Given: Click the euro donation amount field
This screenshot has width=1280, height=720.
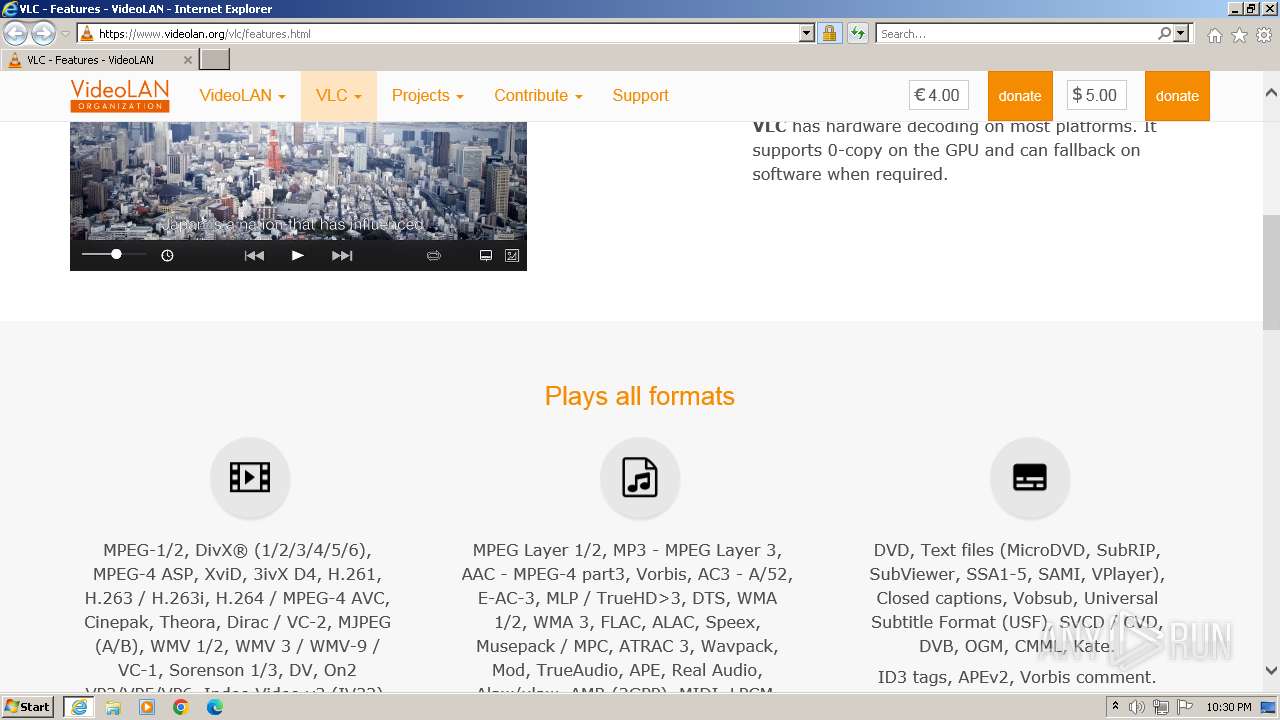Looking at the screenshot, I should (938, 96).
